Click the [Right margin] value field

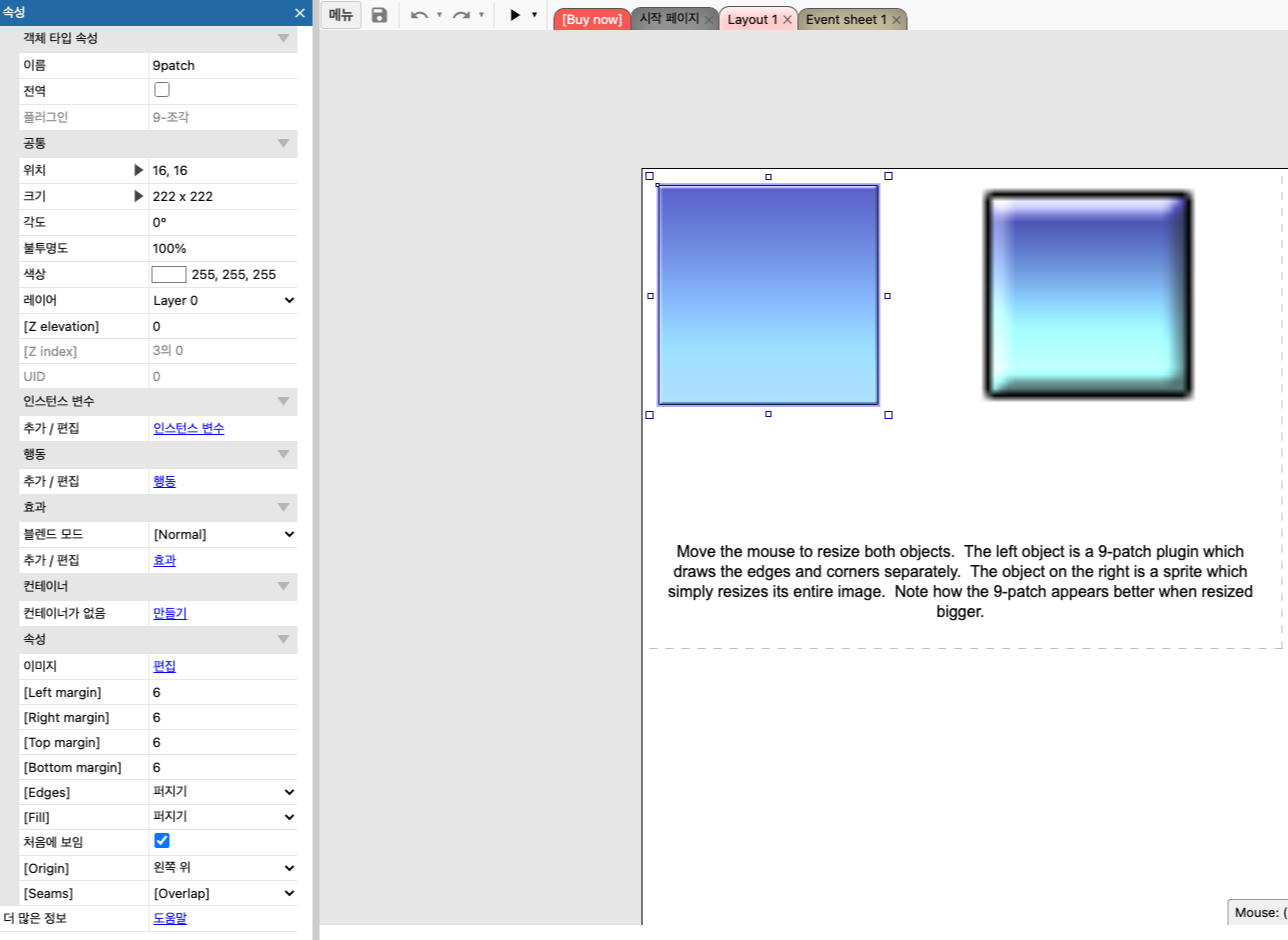click(x=223, y=717)
